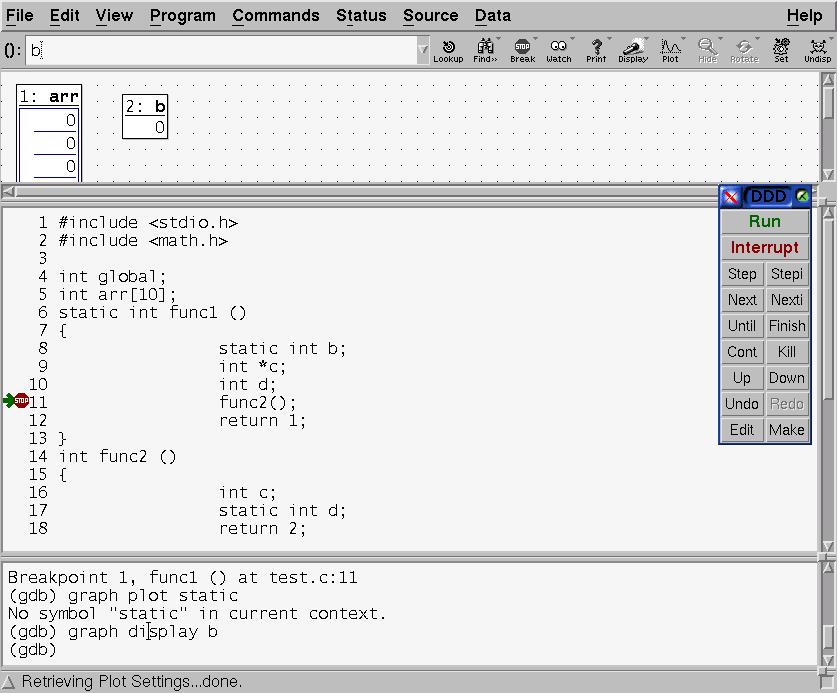Click the Find toolbar icon

pyautogui.click(x=485, y=51)
